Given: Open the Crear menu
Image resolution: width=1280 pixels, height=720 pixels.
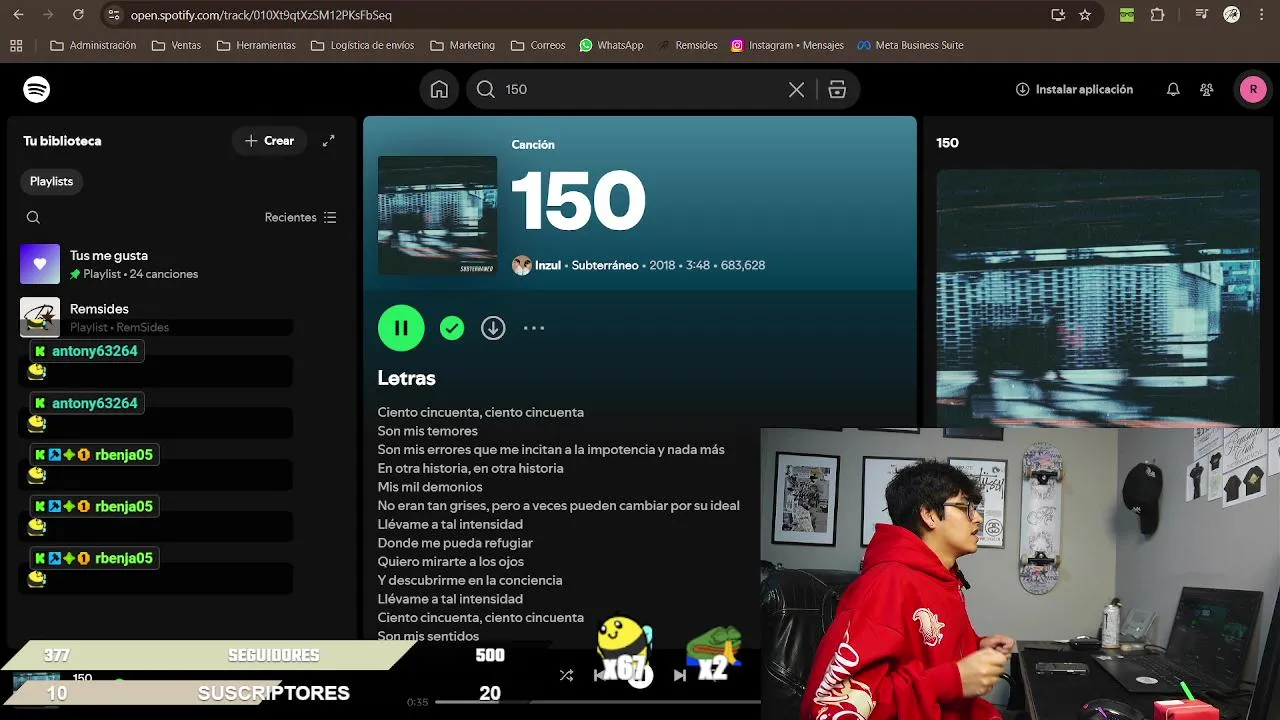Looking at the screenshot, I should (269, 141).
